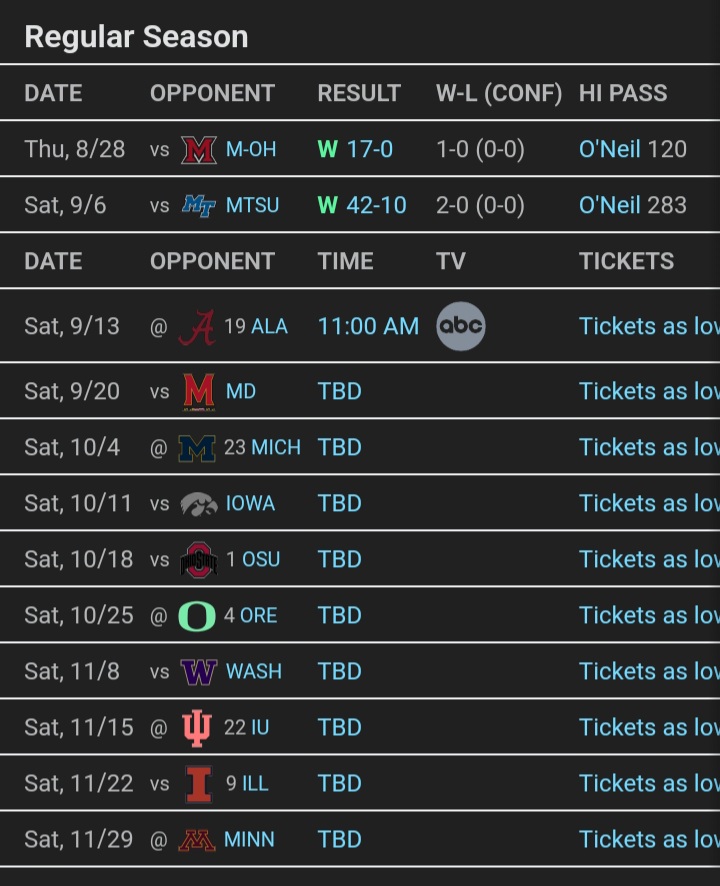The image size is (720, 886).
Task: Click the TBD time for Ohio State game
Action: pos(340,559)
